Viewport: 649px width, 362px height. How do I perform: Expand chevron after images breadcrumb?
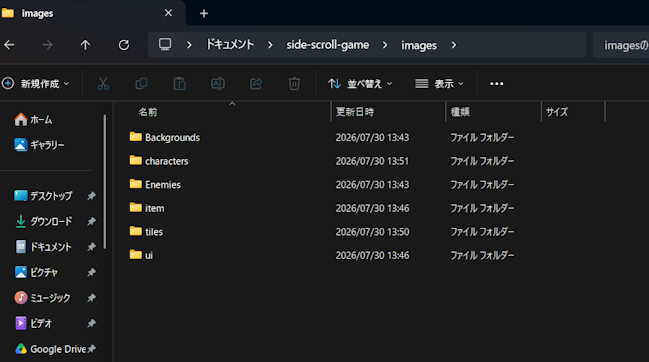coord(454,45)
